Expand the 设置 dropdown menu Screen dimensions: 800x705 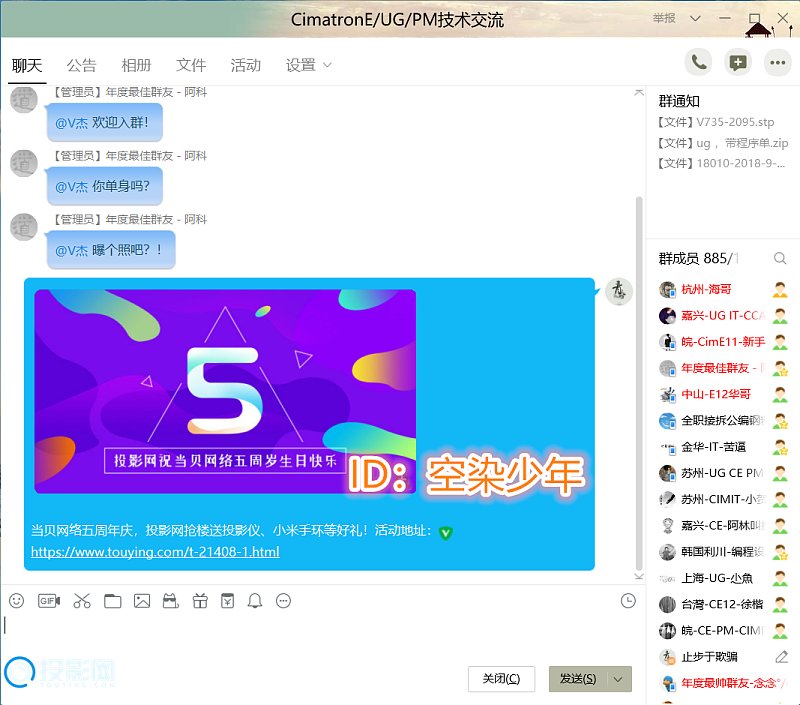[326, 66]
